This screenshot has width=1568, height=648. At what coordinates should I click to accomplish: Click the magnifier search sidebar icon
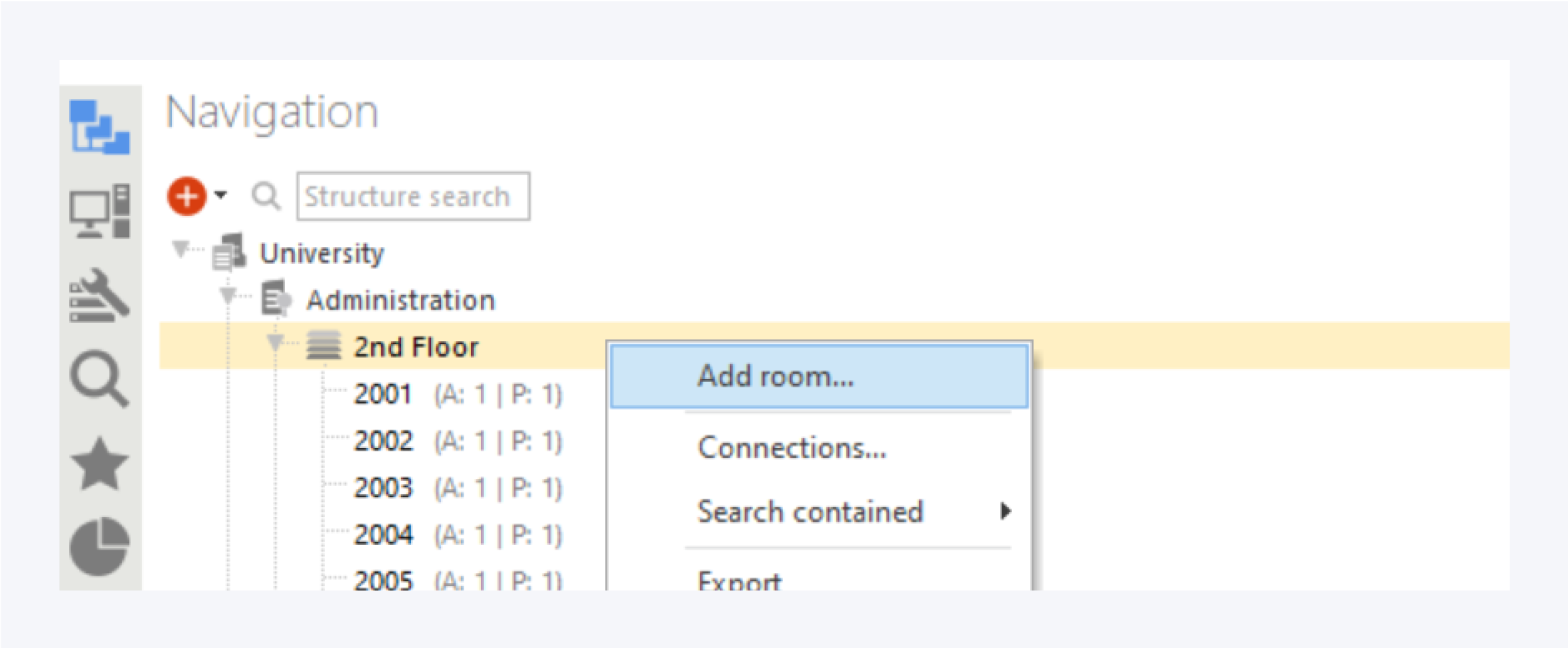(100, 378)
